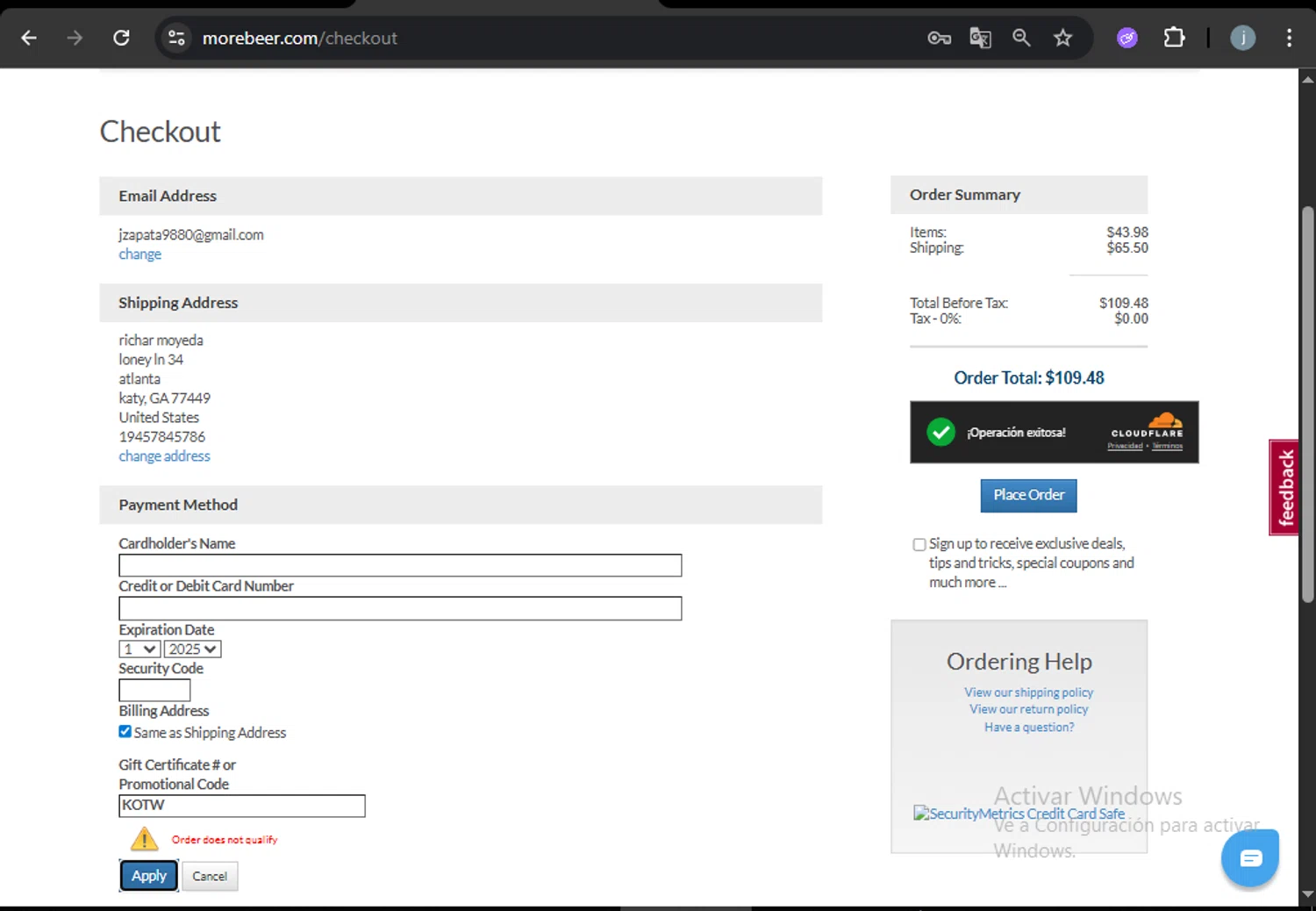Click the green success checkmark
Image resolution: width=1316 pixels, height=911 pixels.
pos(941,432)
